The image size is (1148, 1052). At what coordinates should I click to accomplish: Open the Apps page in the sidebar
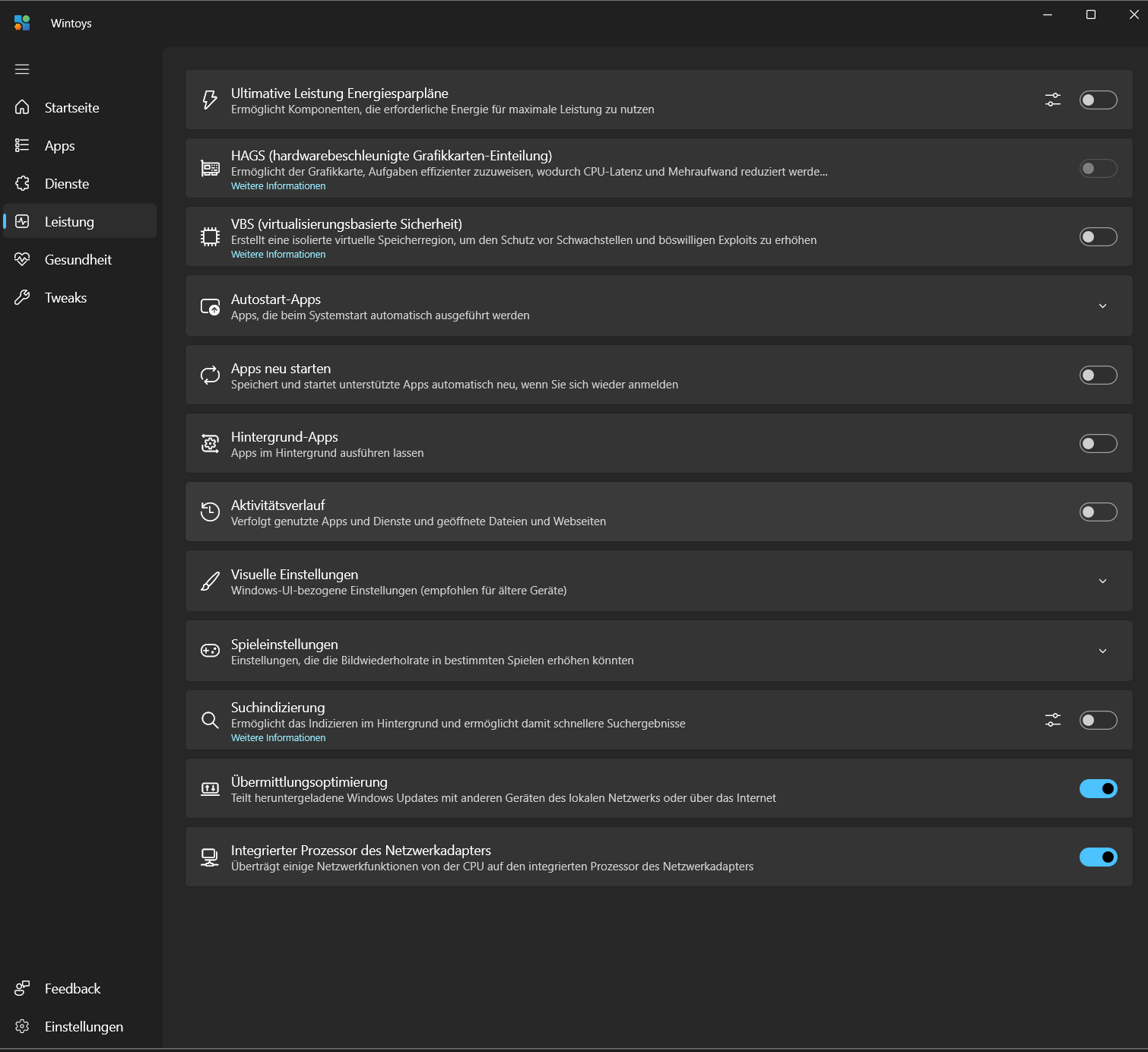(x=59, y=146)
